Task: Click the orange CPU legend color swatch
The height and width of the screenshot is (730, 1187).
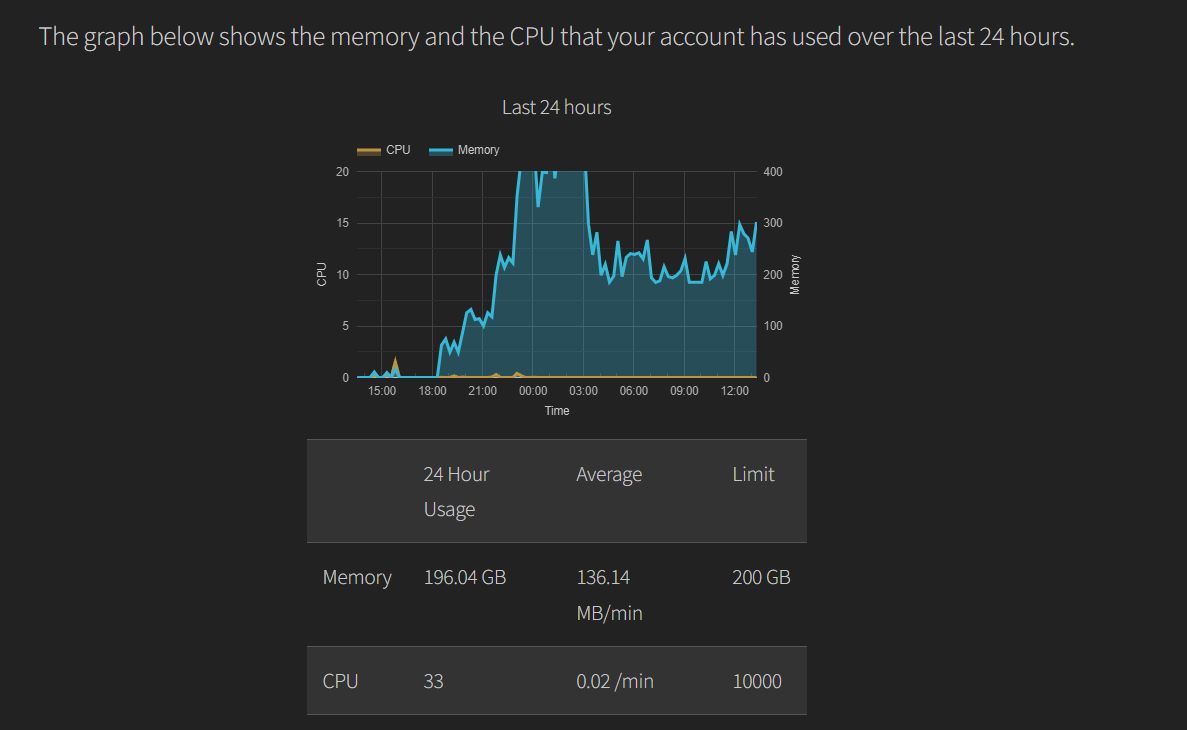Action: (369, 151)
